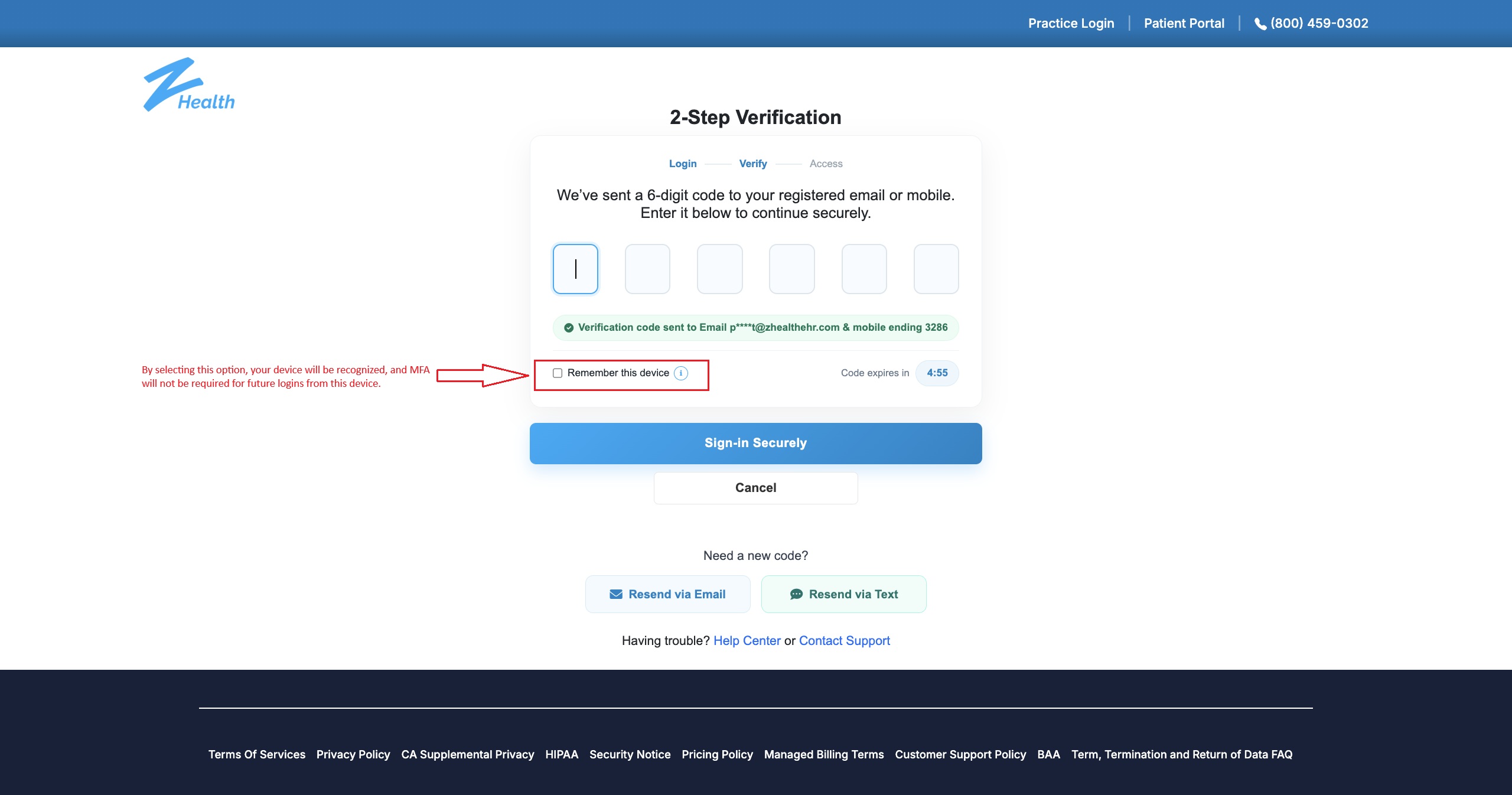Click the info icon beside Remember this device

[x=681, y=373]
